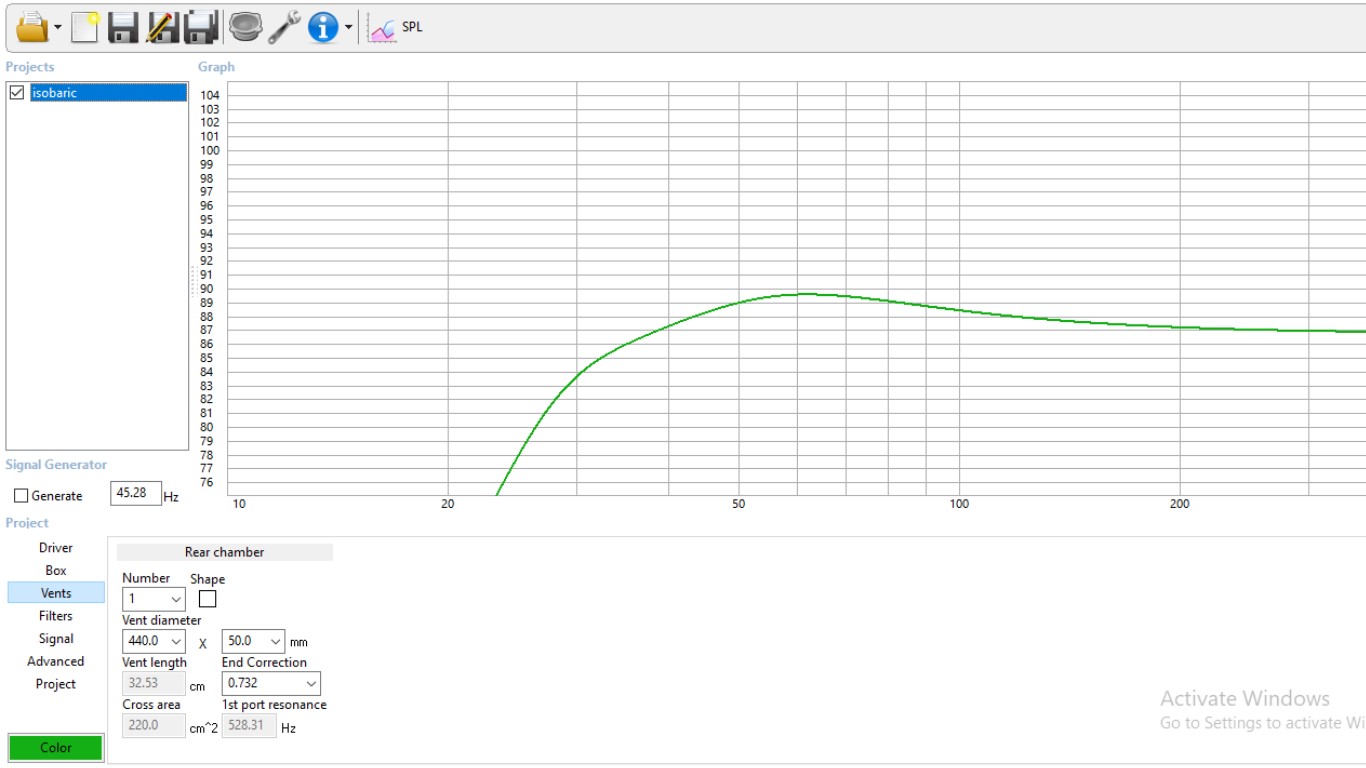Image resolution: width=1366 pixels, height=768 pixels.
Task: Open settings via the wrench icon
Action: pos(284,27)
